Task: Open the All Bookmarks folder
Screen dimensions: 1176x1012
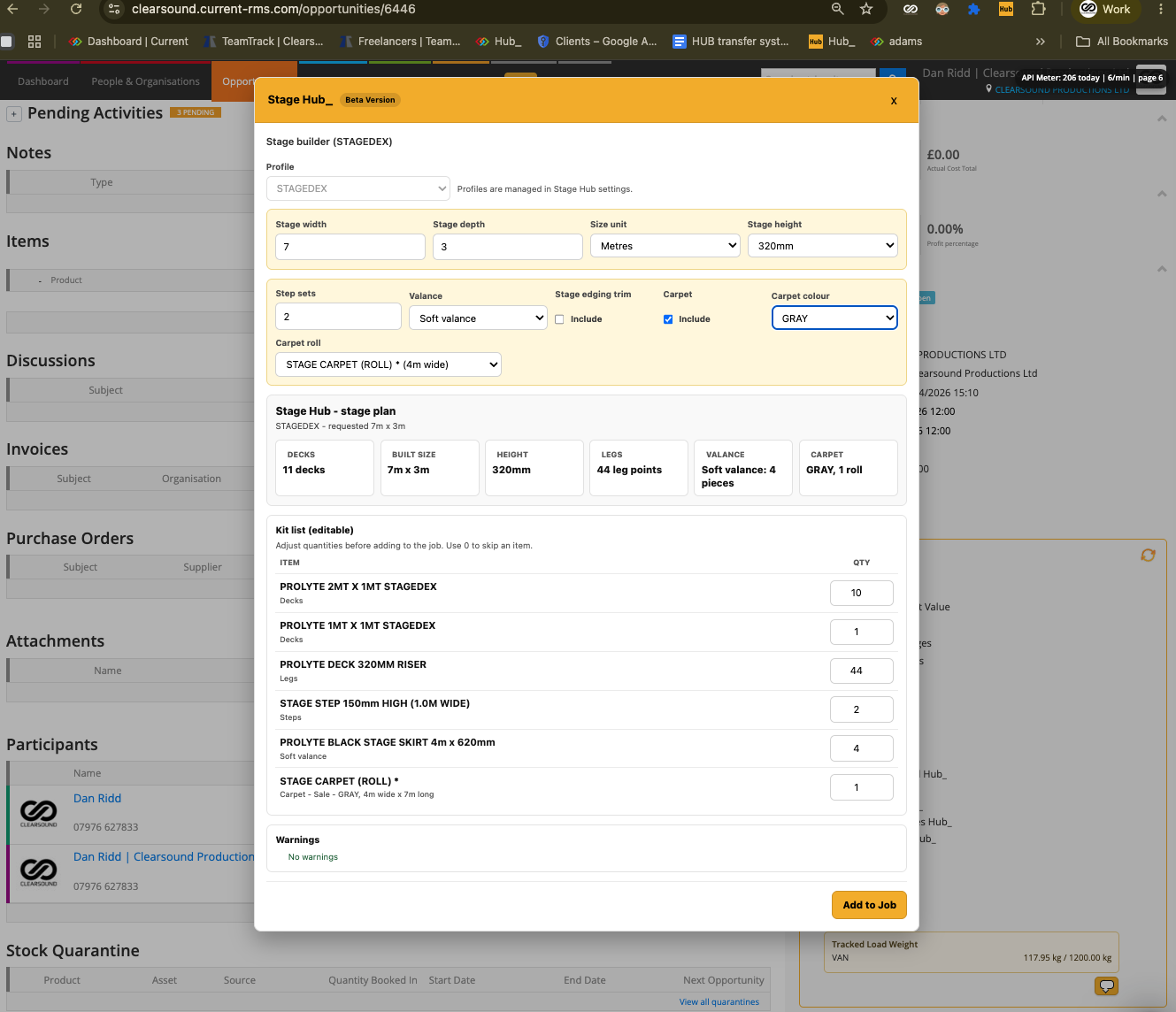Action: pyautogui.click(x=1122, y=42)
